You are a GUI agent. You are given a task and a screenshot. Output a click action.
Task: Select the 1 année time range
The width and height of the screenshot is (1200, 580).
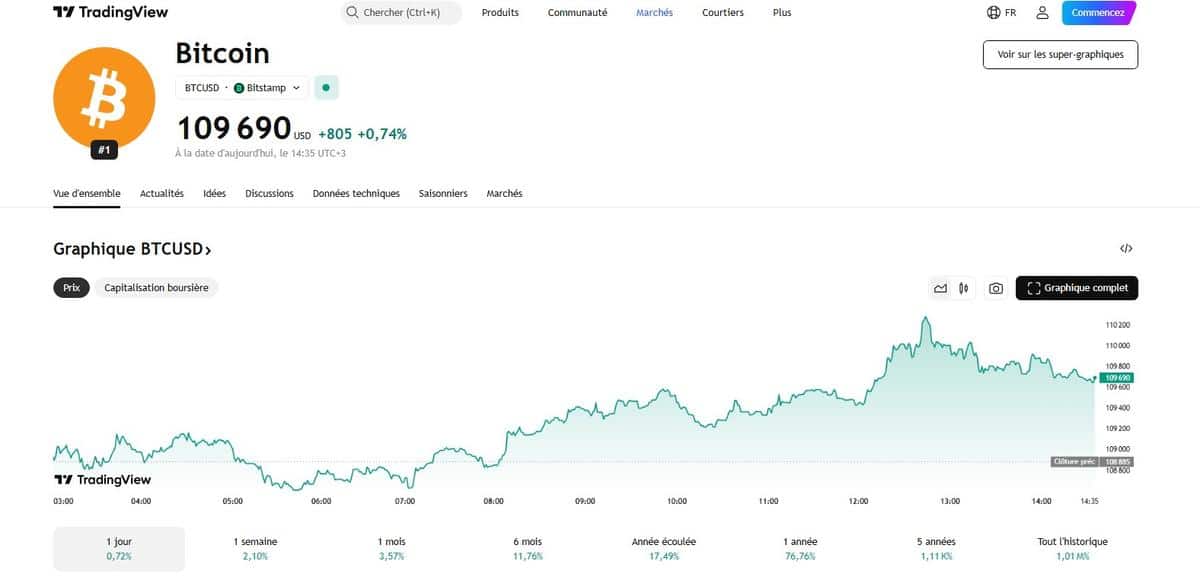pos(800,548)
